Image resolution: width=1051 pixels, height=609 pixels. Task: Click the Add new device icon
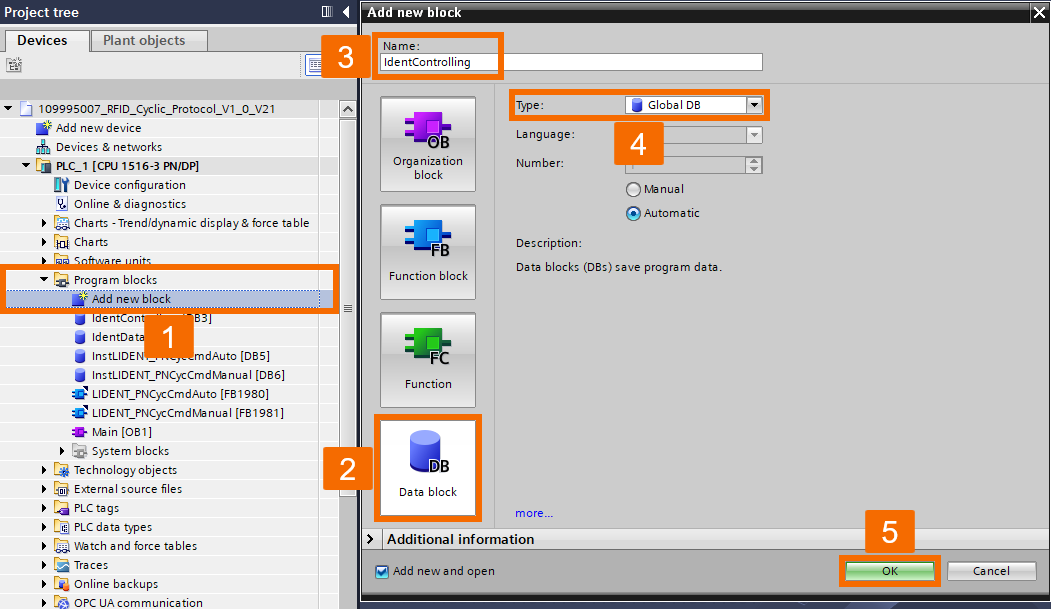(44, 127)
